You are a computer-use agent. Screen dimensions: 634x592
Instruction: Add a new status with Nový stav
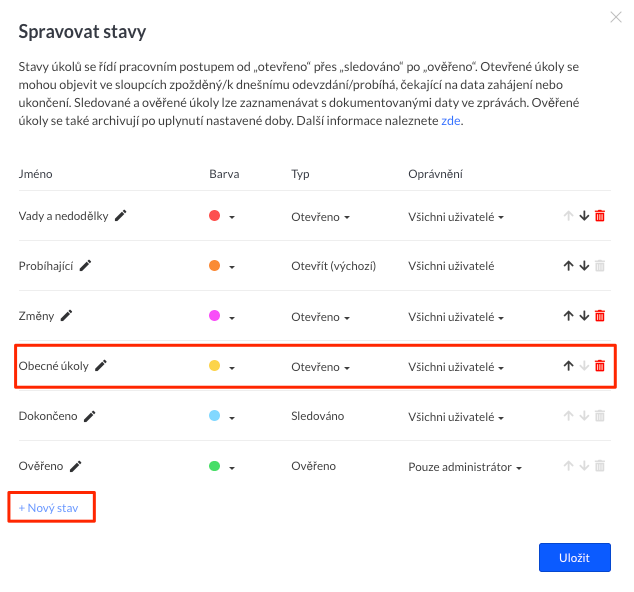(49, 508)
